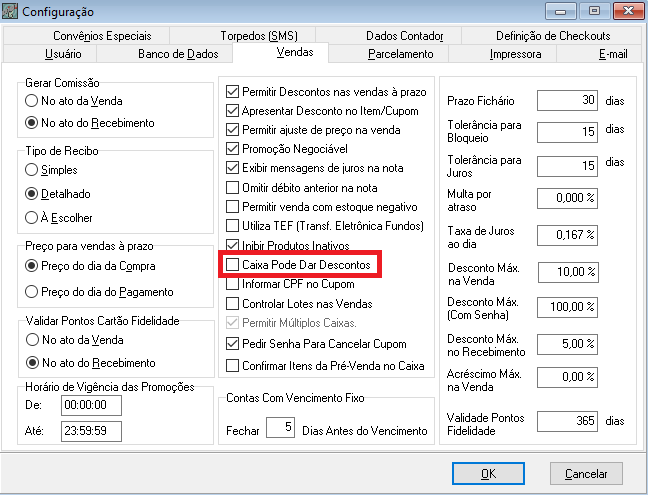Click the Tolerância para Bloqueio field

click(x=567, y=132)
